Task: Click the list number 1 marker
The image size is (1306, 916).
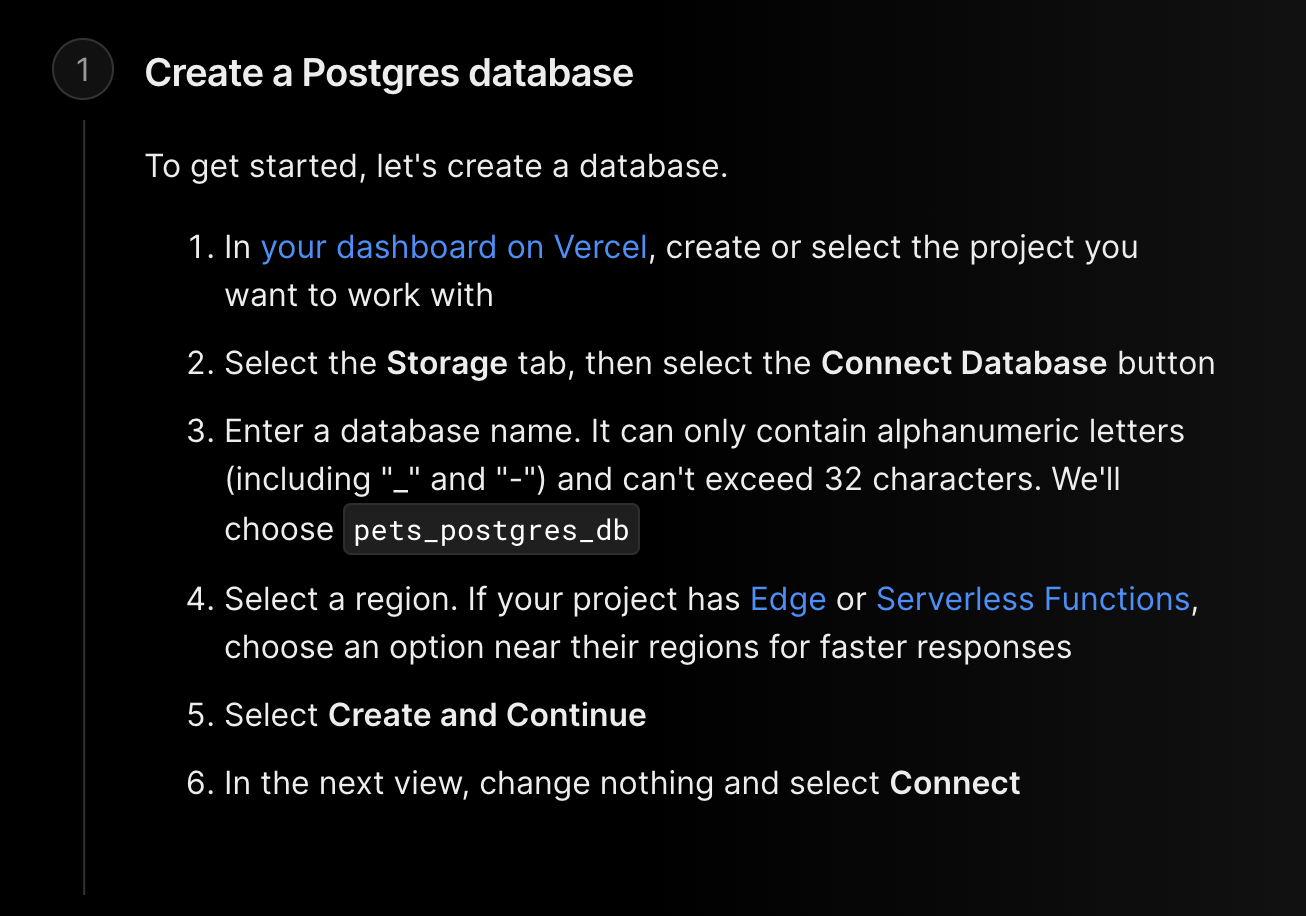Action: point(201,247)
